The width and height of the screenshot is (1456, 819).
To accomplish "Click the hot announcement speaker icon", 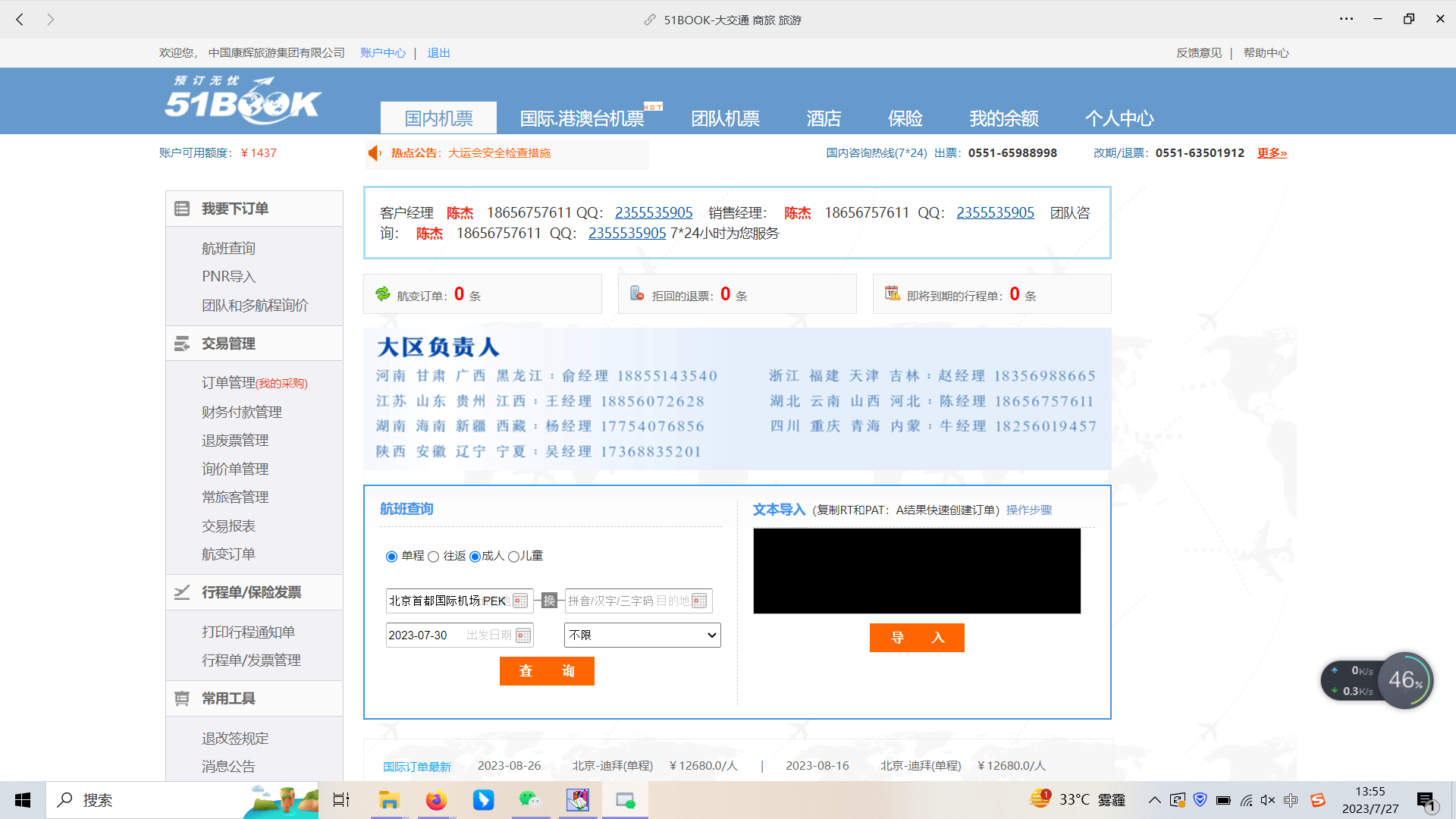I will (x=375, y=153).
